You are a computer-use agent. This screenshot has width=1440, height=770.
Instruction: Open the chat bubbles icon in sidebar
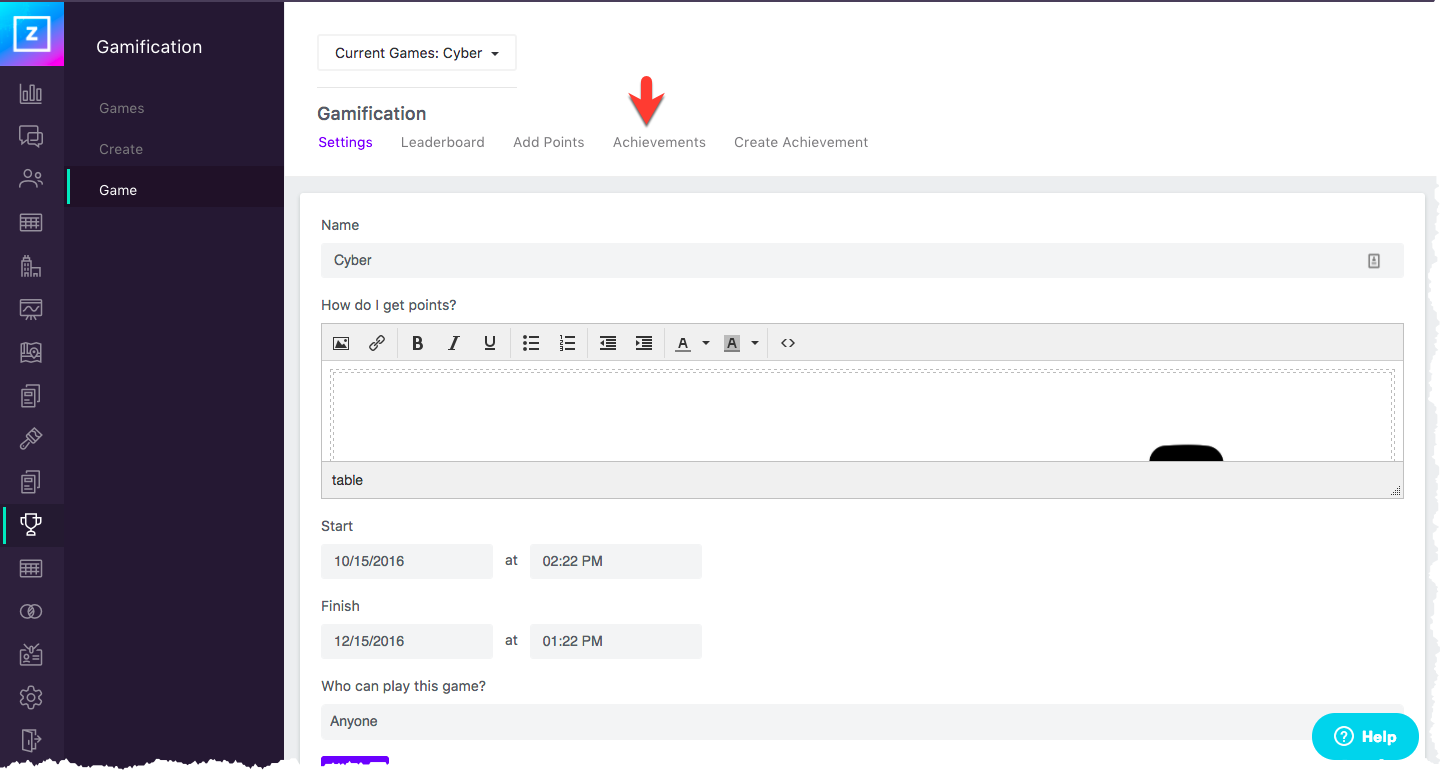[x=31, y=136]
